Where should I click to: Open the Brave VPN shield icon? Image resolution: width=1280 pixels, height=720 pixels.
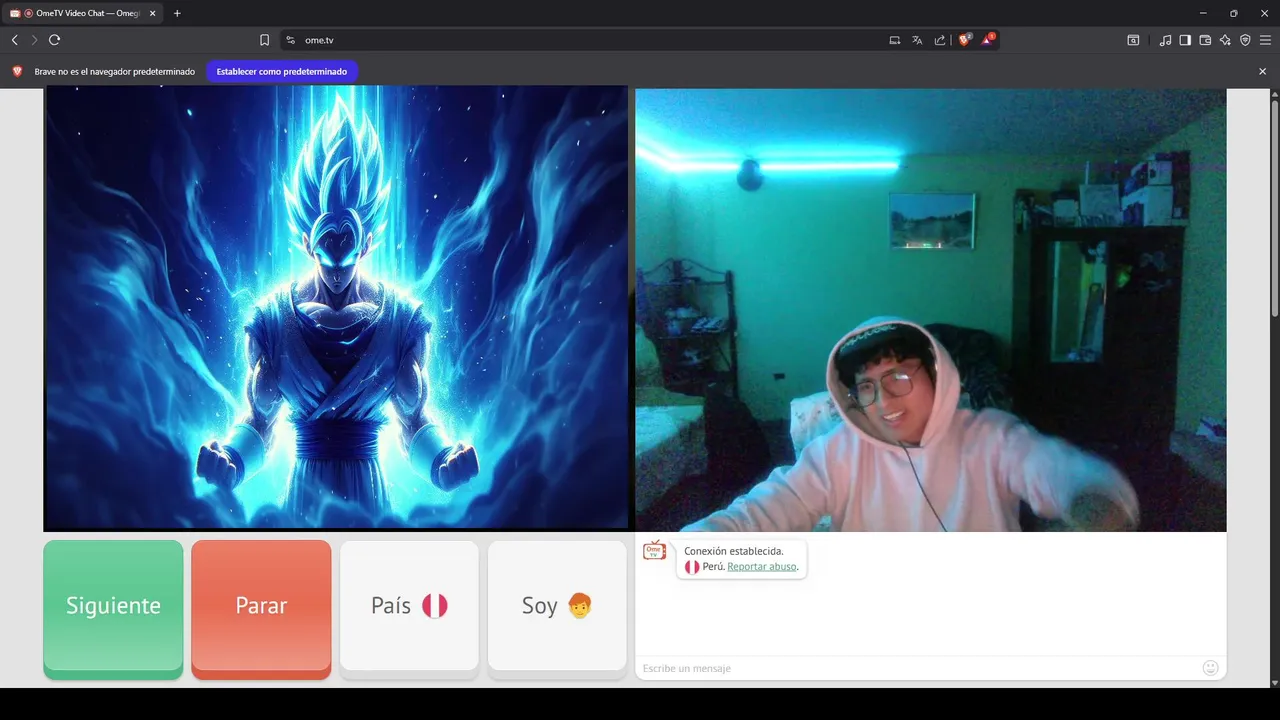1245,40
